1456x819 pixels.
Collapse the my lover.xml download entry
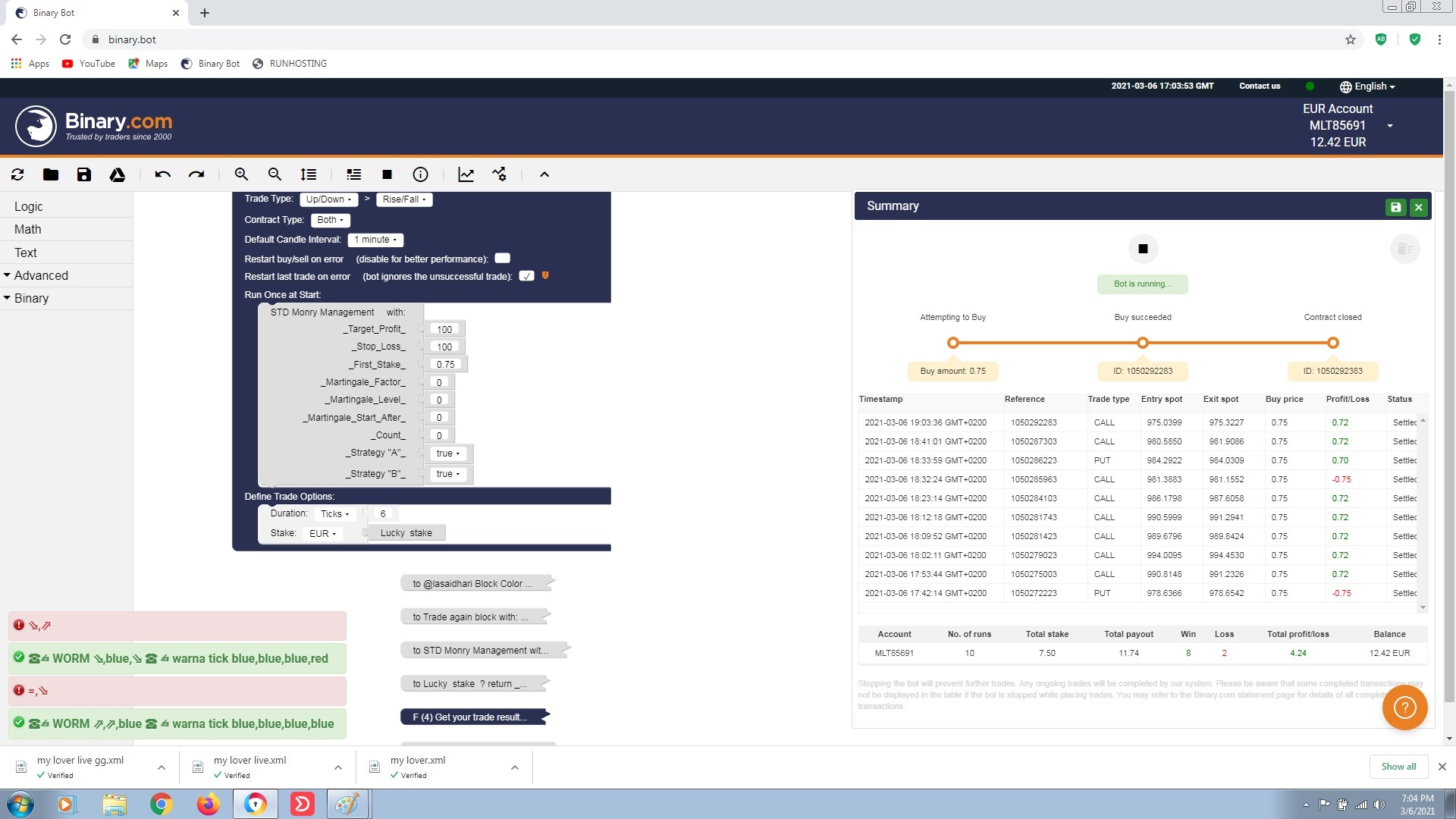tap(514, 767)
